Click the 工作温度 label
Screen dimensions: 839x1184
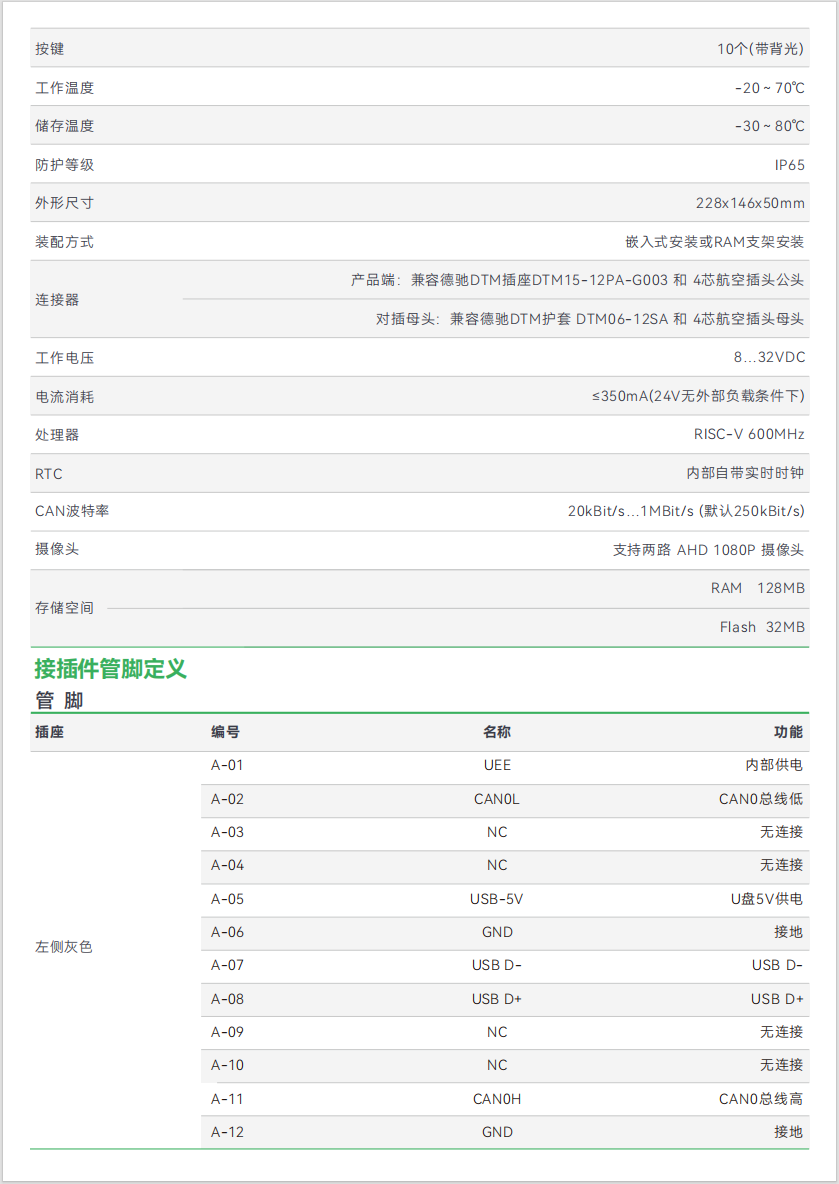(64, 88)
